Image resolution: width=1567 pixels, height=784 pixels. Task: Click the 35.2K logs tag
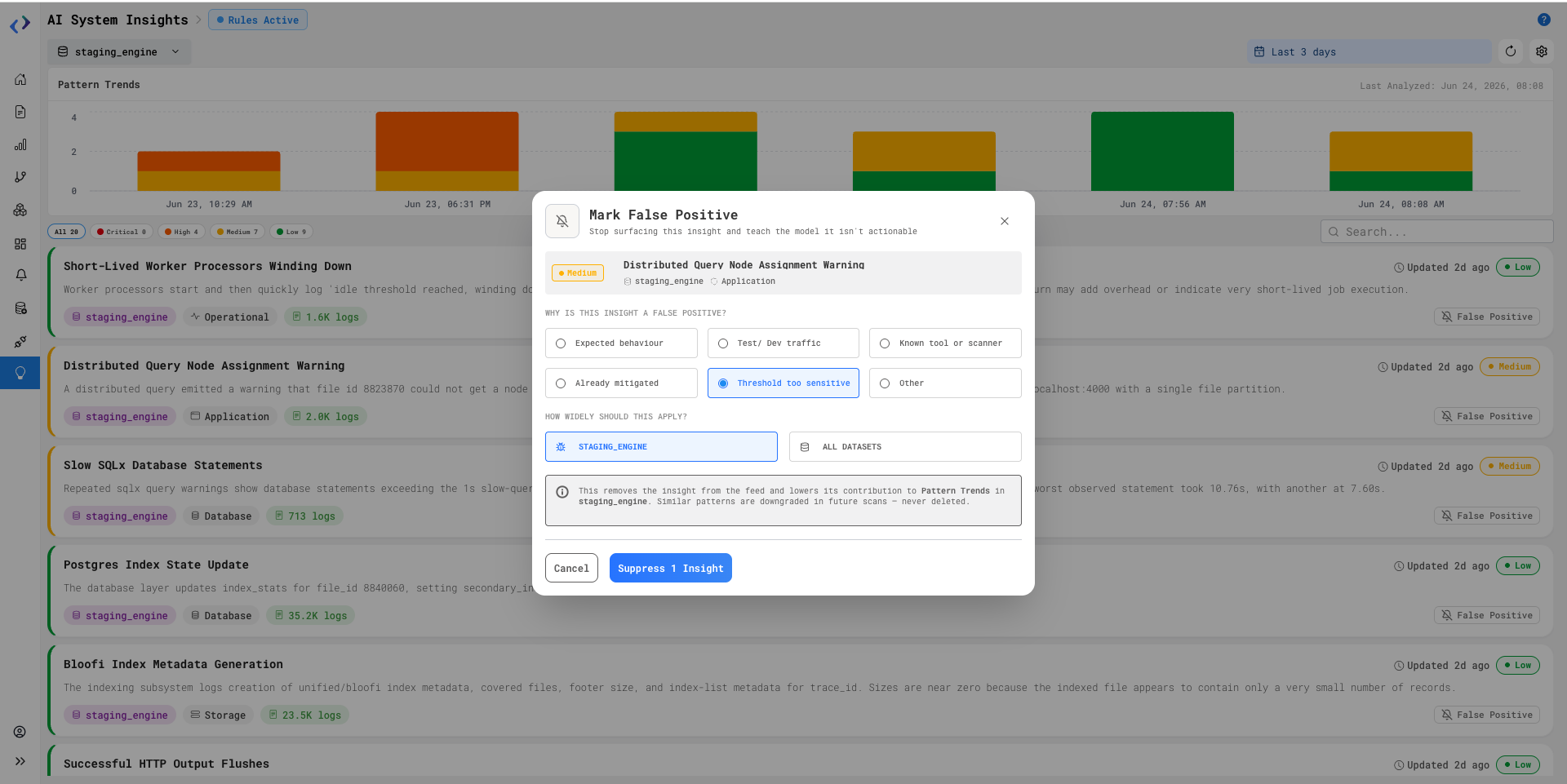point(310,615)
